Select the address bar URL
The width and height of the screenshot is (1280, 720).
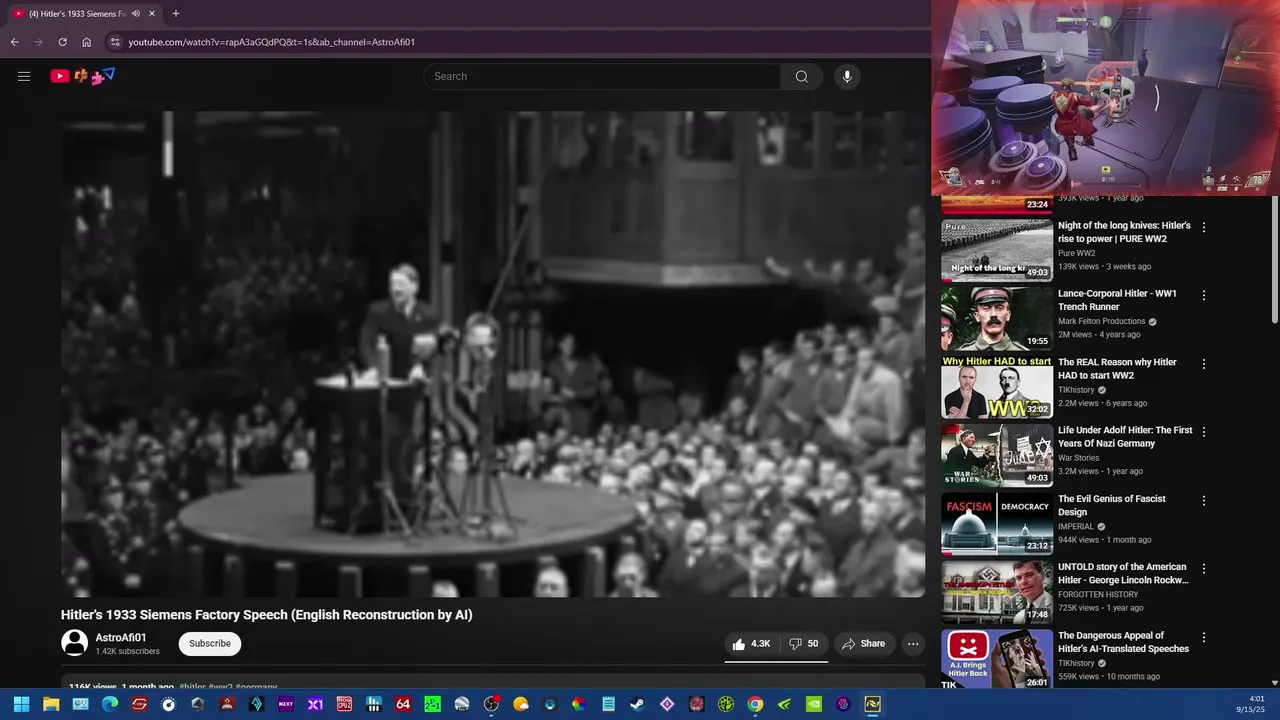[272, 42]
